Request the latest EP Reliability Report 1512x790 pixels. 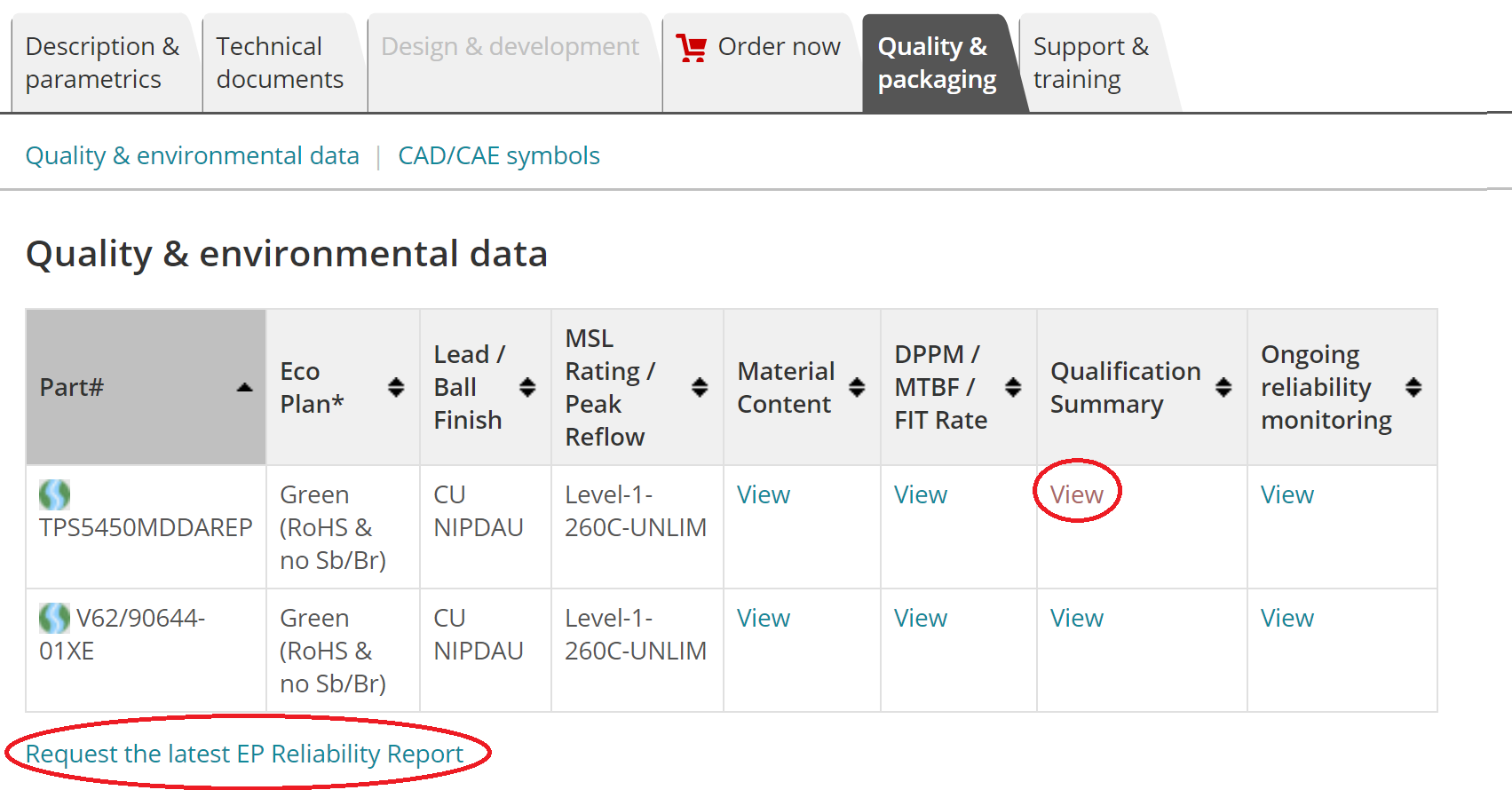pyautogui.click(x=244, y=754)
